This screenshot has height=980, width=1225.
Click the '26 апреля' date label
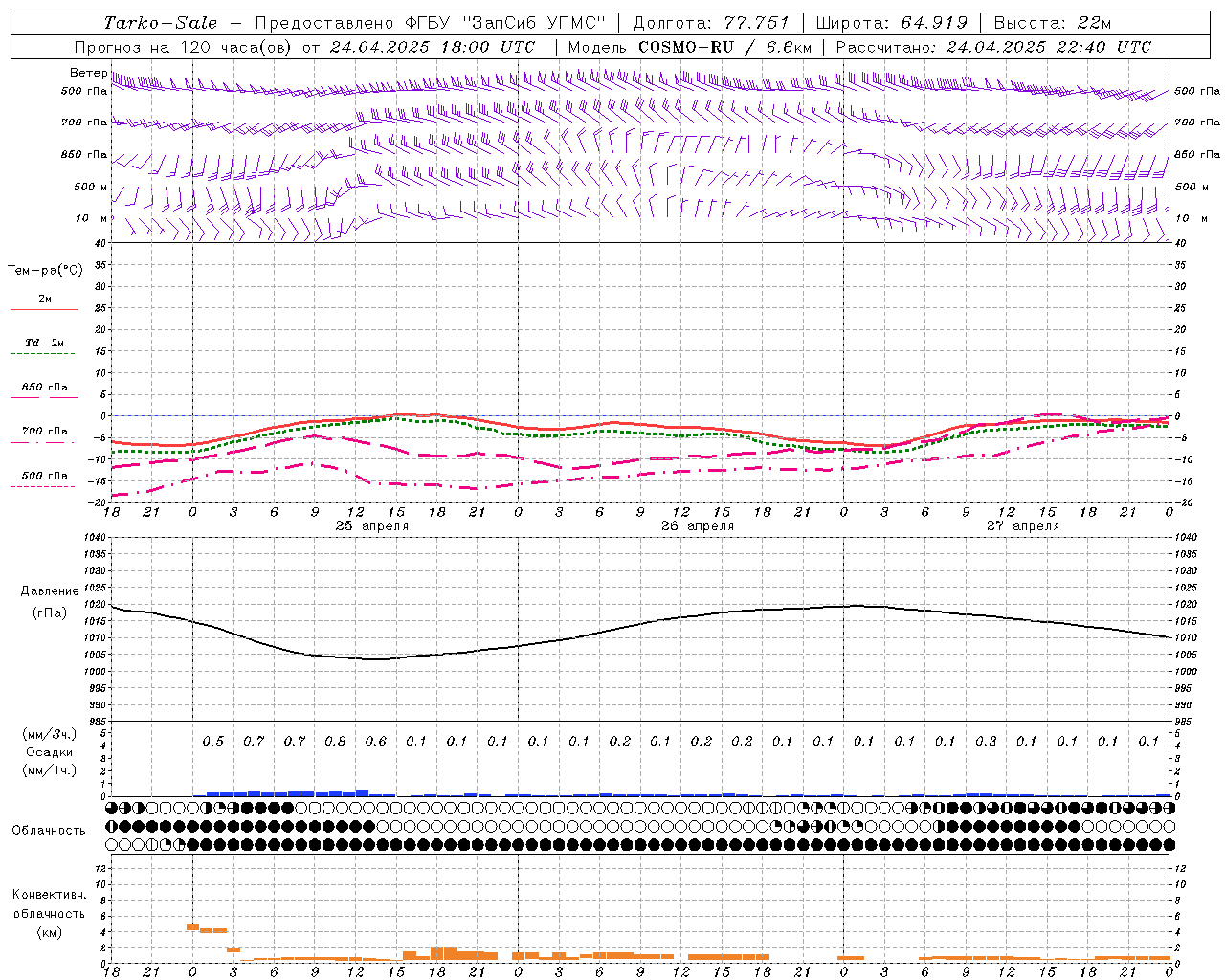click(698, 526)
